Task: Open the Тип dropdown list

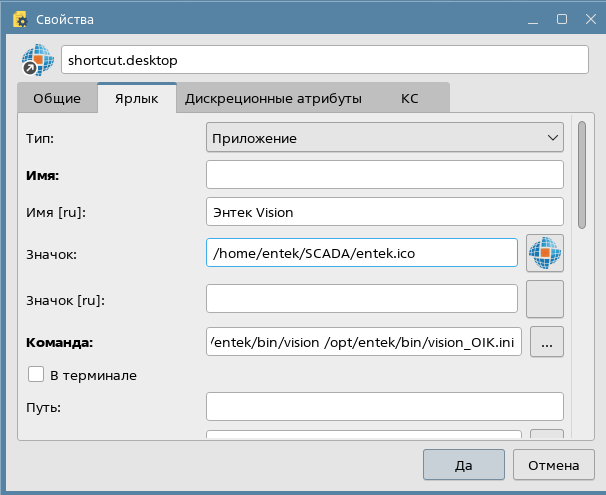Action: point(384,137)
